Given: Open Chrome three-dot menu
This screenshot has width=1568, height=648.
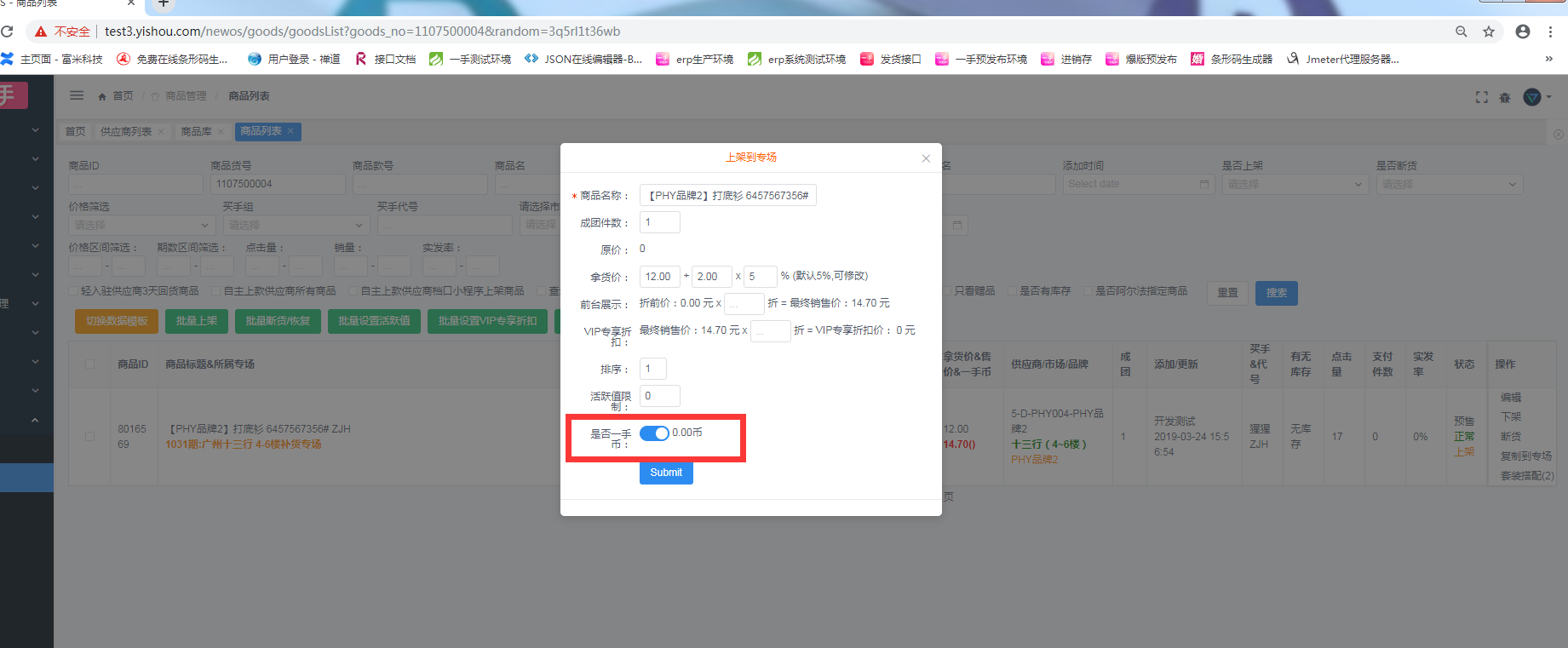Looking at the screenshot, I should (1550, 32).
